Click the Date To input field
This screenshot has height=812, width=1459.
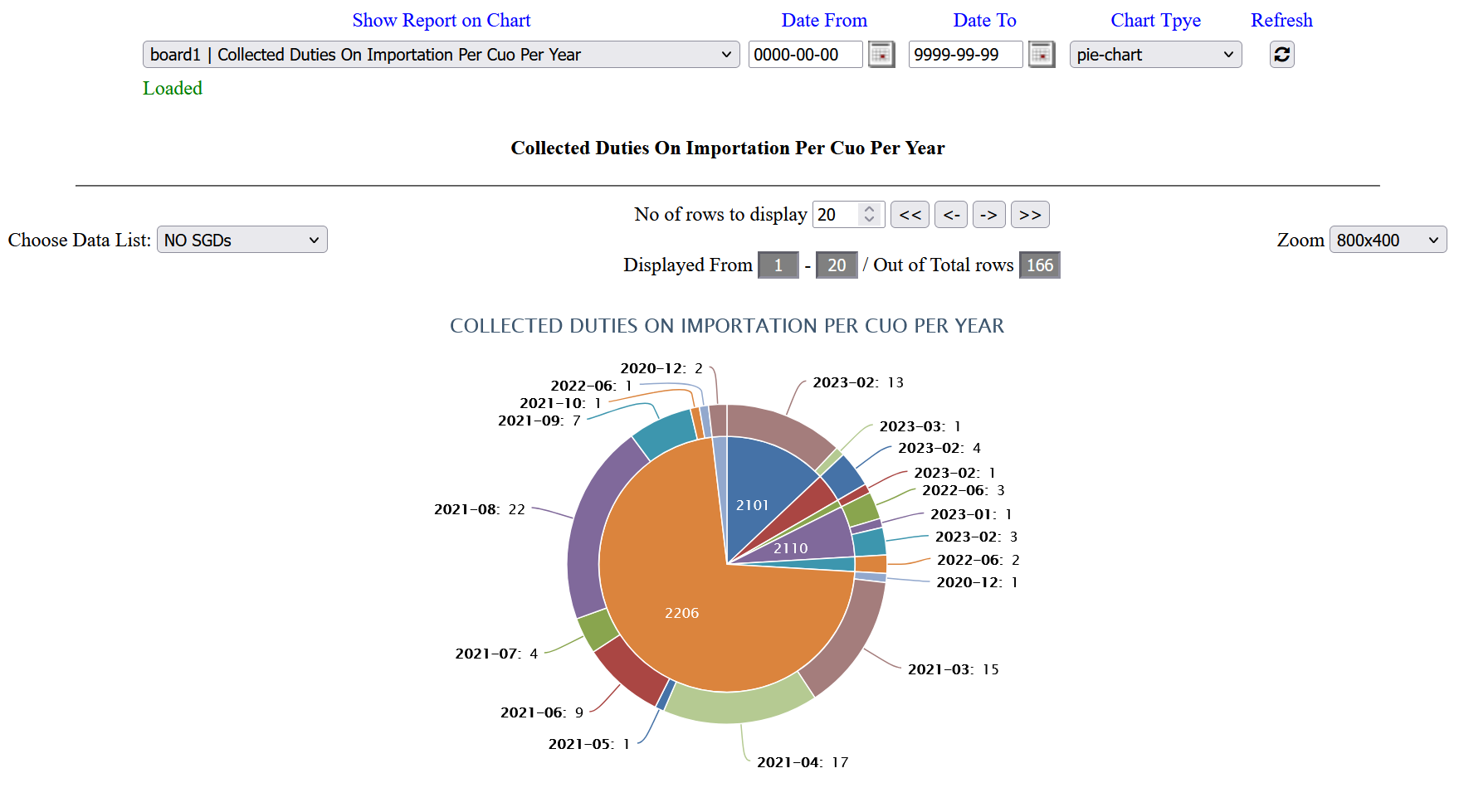965,55
